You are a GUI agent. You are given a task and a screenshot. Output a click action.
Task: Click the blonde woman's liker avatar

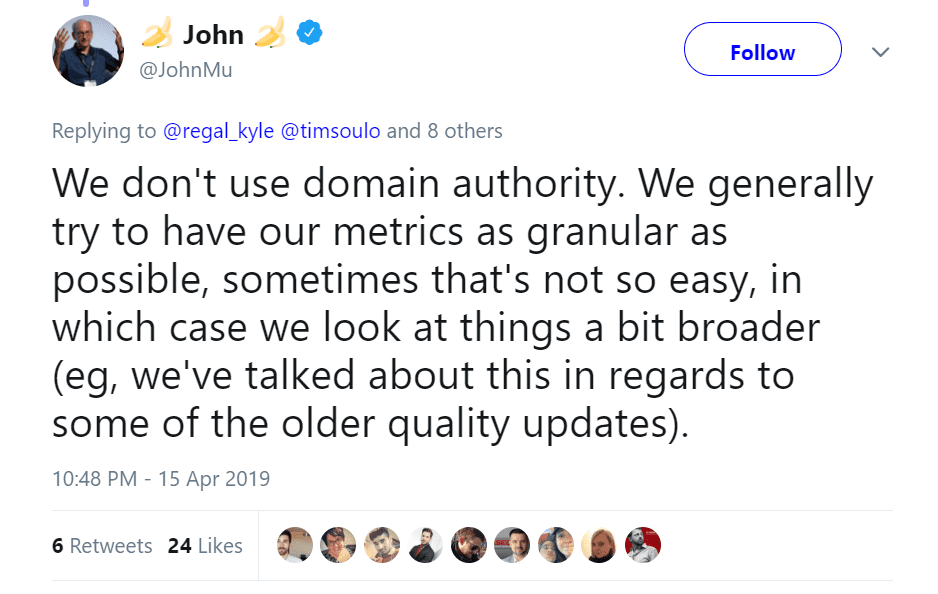point(599,545)
